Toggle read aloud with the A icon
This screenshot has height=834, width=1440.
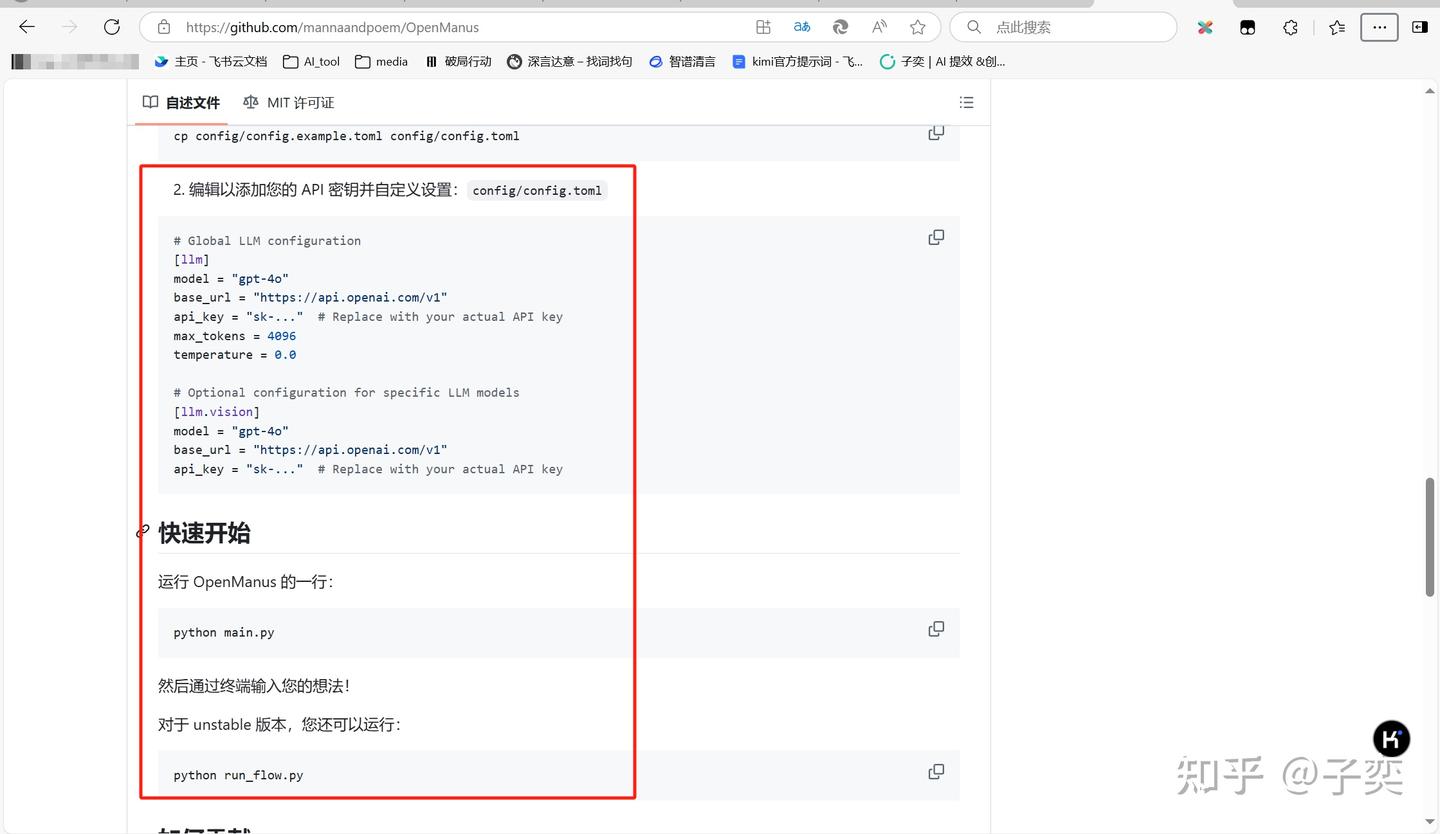coord(878,27)
